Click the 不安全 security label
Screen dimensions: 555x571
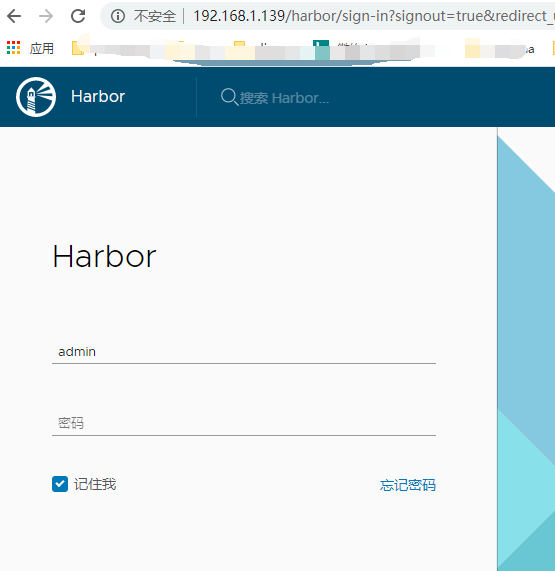click(154, 16)
